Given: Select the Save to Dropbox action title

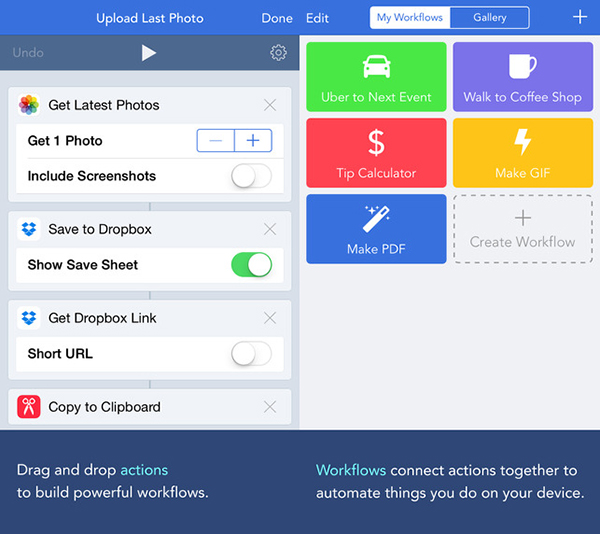Looking at the screenshot, I should coord(100,229).
